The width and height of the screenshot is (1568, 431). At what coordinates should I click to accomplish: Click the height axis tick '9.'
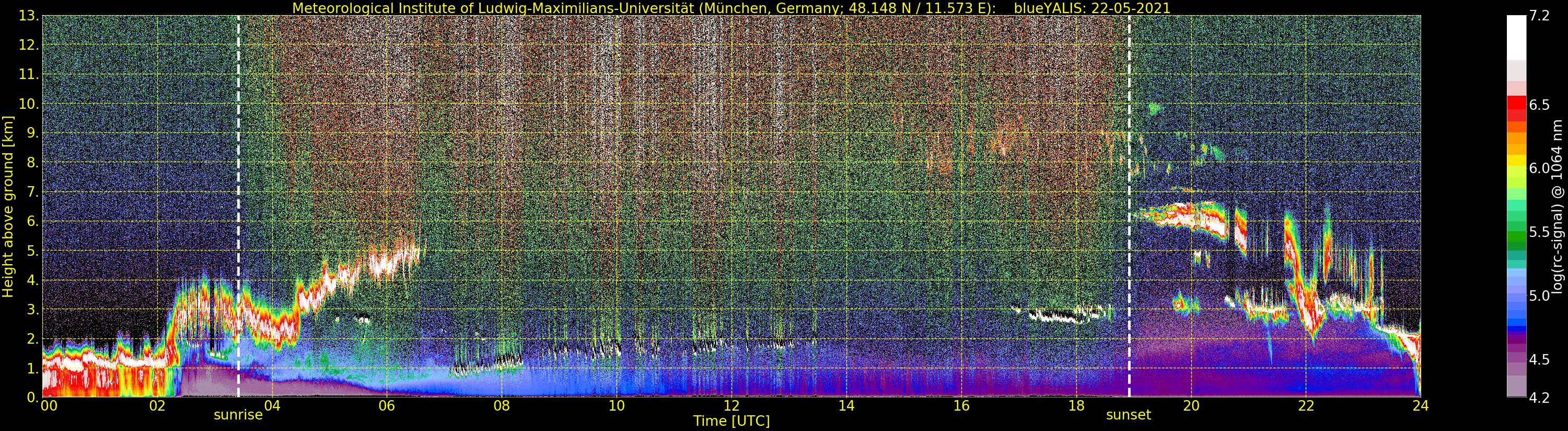point(33,133)
